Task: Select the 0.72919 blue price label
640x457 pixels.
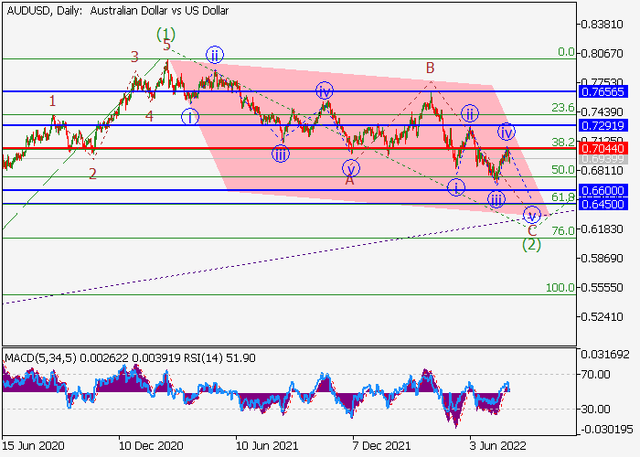Action: pyautogui.click(x=607, y=125)
